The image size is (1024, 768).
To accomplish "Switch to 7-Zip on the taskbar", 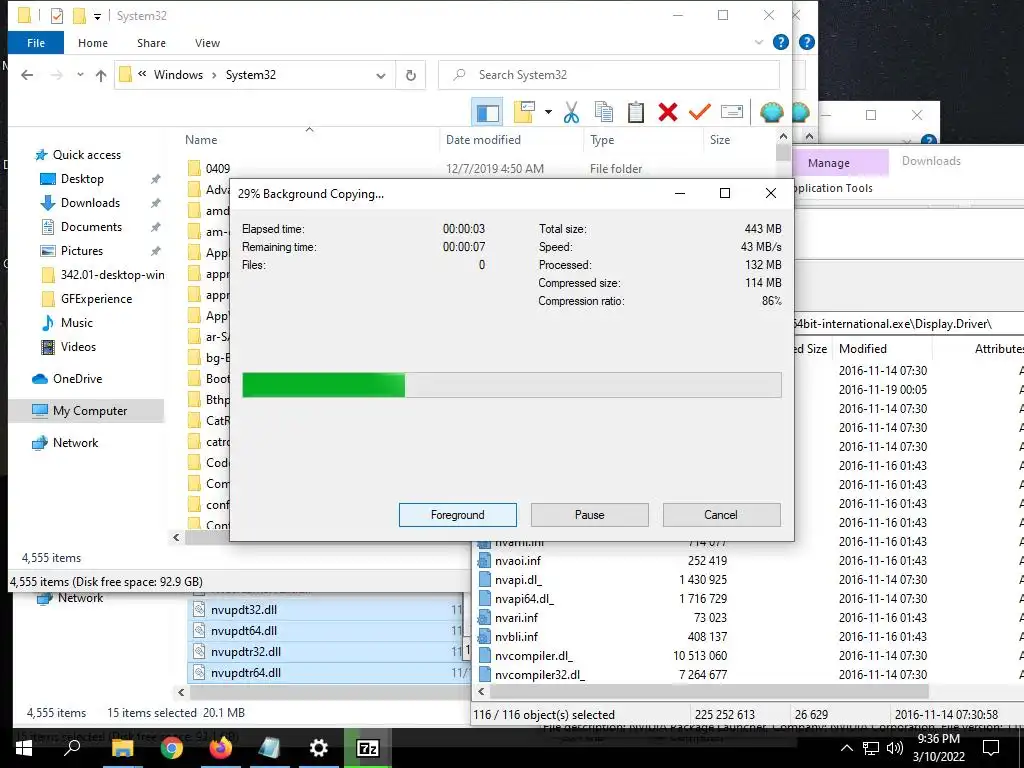I will point(368,748).
